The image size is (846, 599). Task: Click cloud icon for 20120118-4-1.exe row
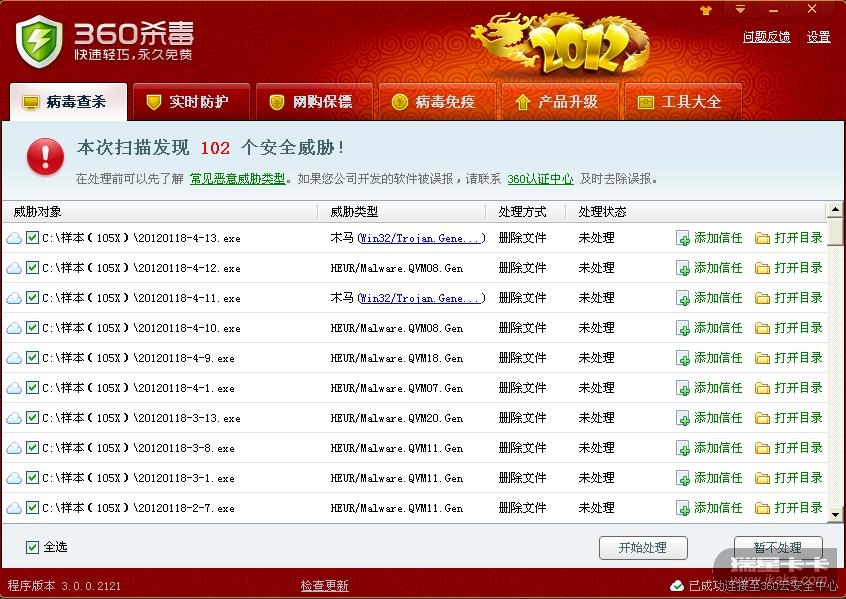click(14, 388)
